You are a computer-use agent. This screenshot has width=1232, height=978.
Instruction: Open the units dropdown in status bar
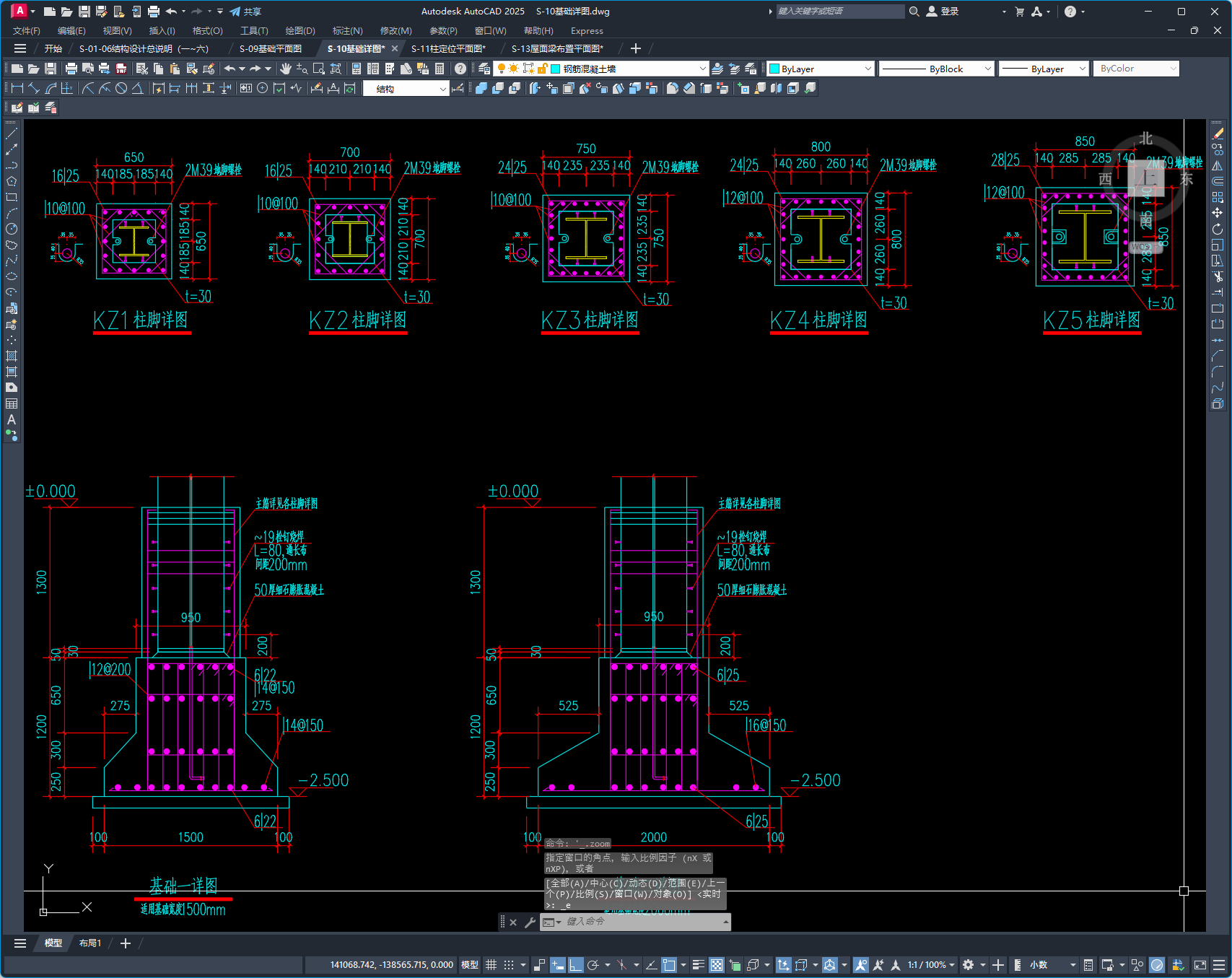click(x=1053, y=964)
